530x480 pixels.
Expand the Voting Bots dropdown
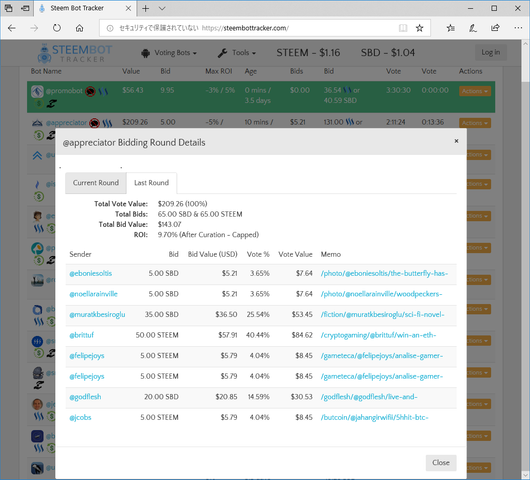coord(169,53)
